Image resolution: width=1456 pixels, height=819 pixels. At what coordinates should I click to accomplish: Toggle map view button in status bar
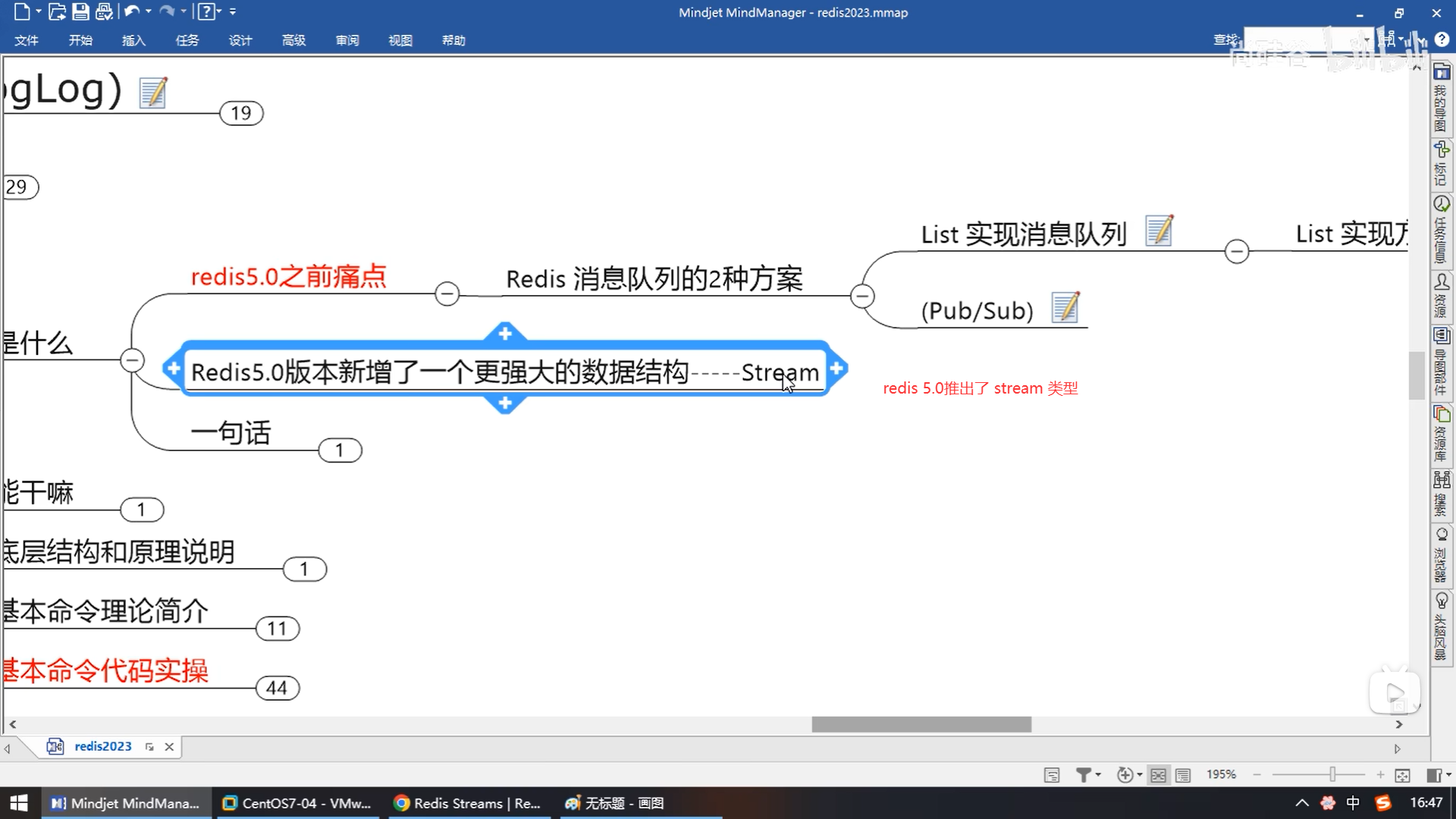point(1158,774)
